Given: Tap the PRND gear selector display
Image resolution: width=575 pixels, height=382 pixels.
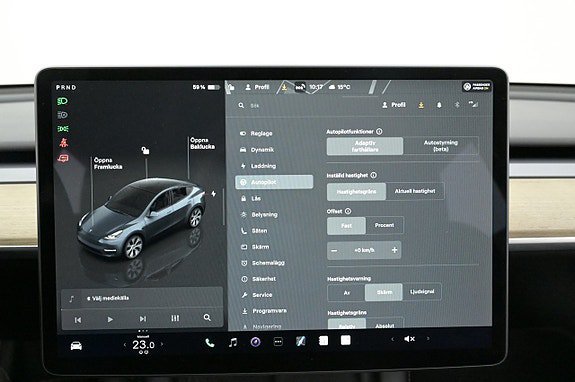Looking at the screenshot, I should (x=66, y=87).
